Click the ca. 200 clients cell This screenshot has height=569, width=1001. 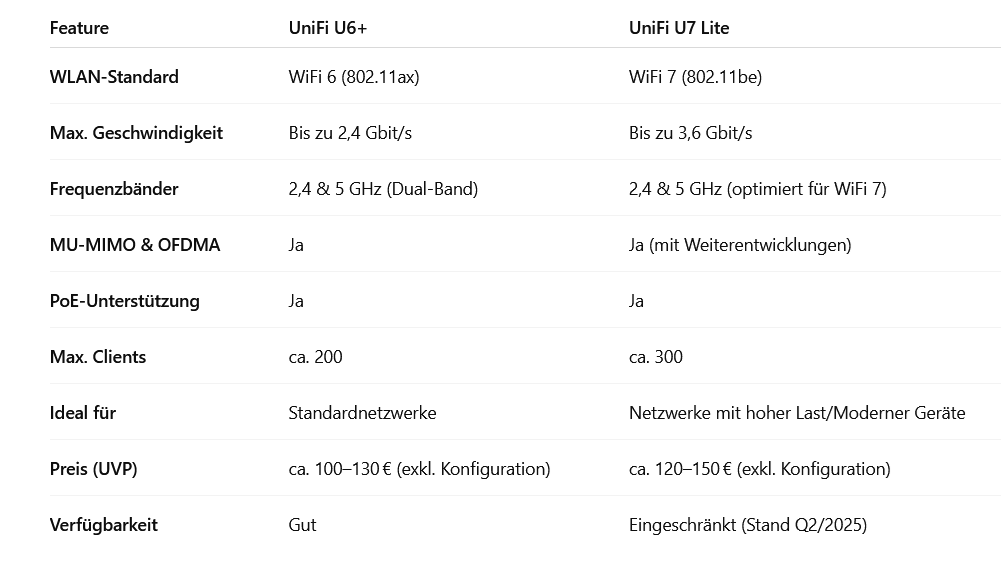tap(315, 357)
